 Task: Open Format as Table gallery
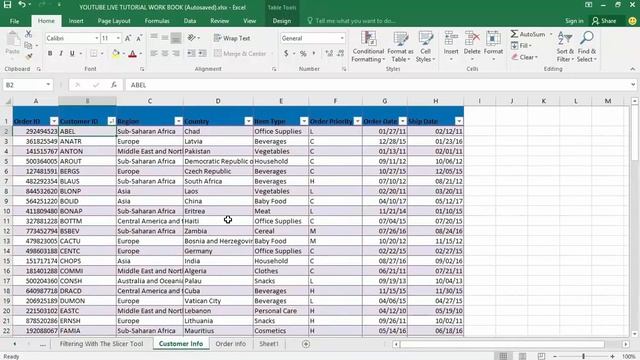coord(400,47)
